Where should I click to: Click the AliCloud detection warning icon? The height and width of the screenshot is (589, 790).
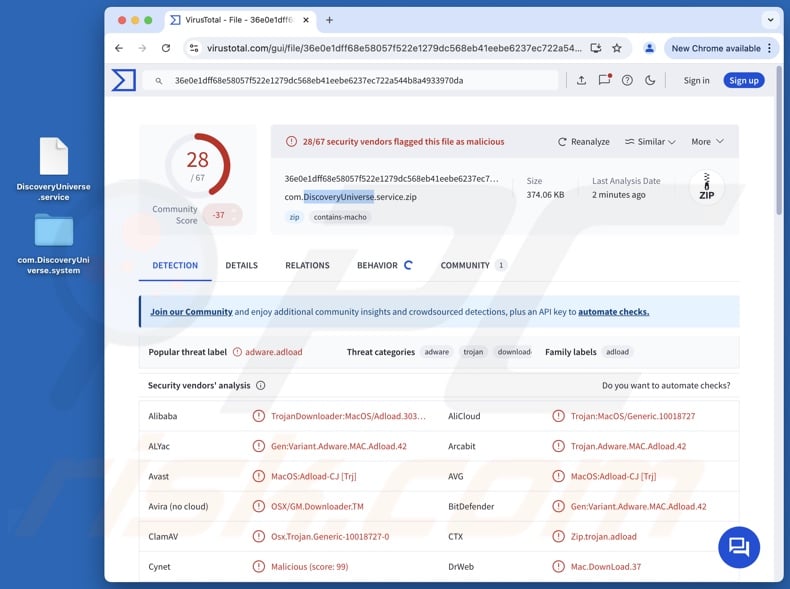[558, 416]
